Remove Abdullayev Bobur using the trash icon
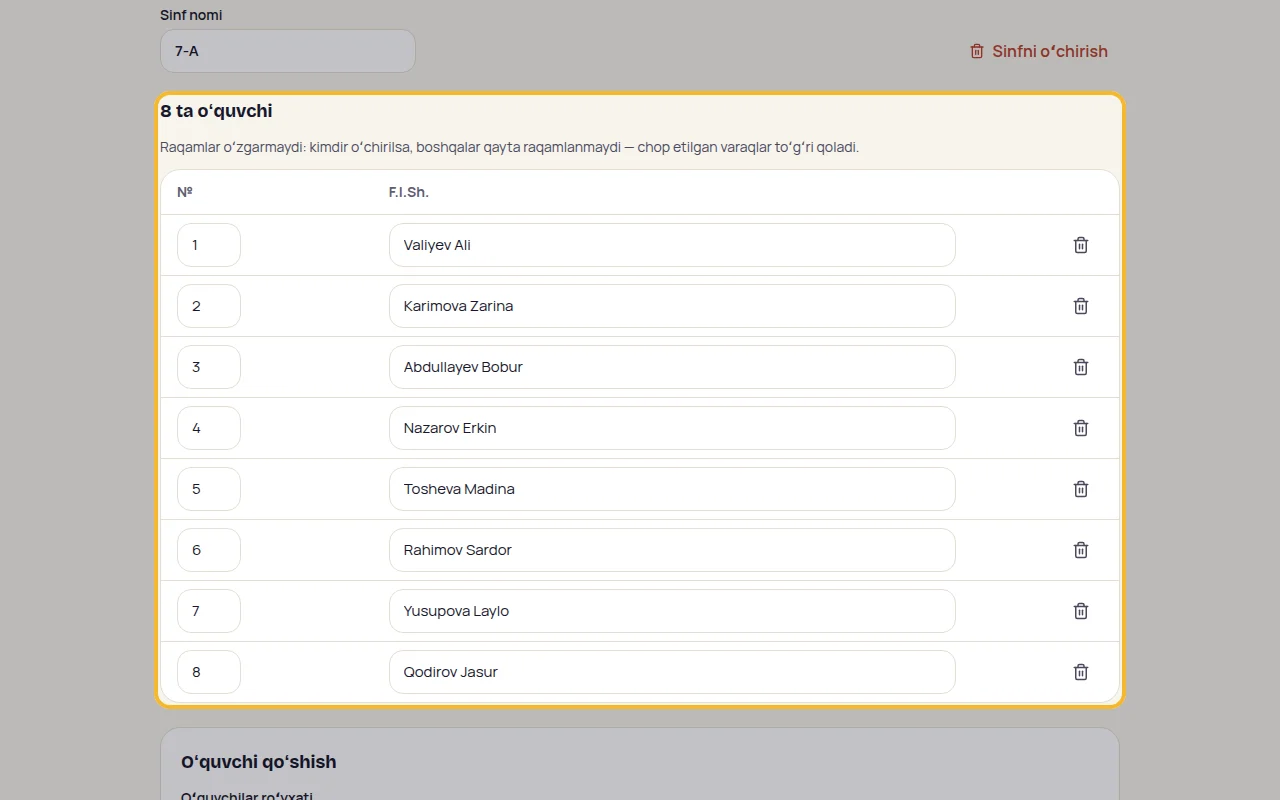Screen dimensions: 1280x800 [1081, 367]
